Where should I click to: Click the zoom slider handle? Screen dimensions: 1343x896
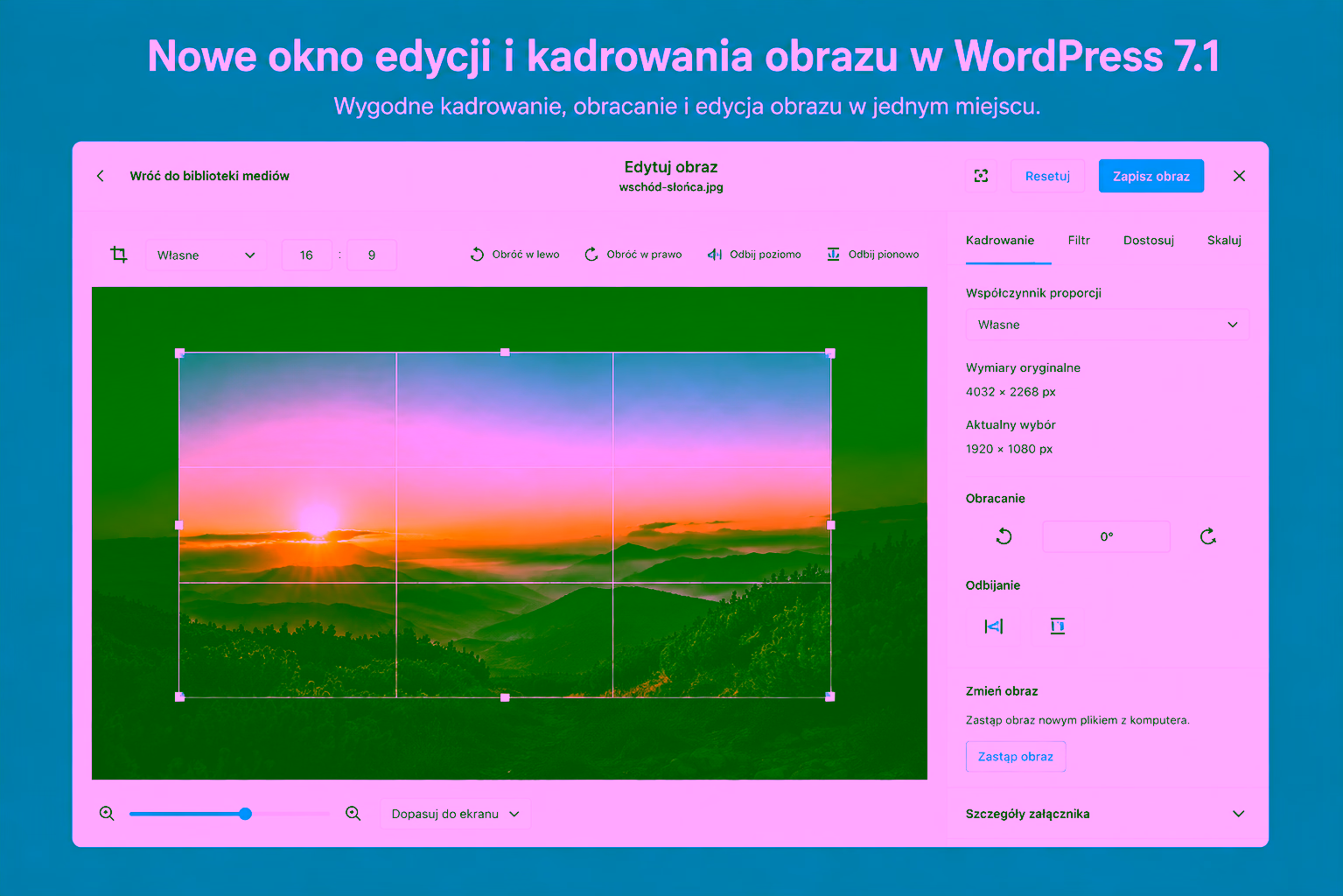tap(246, 814)
